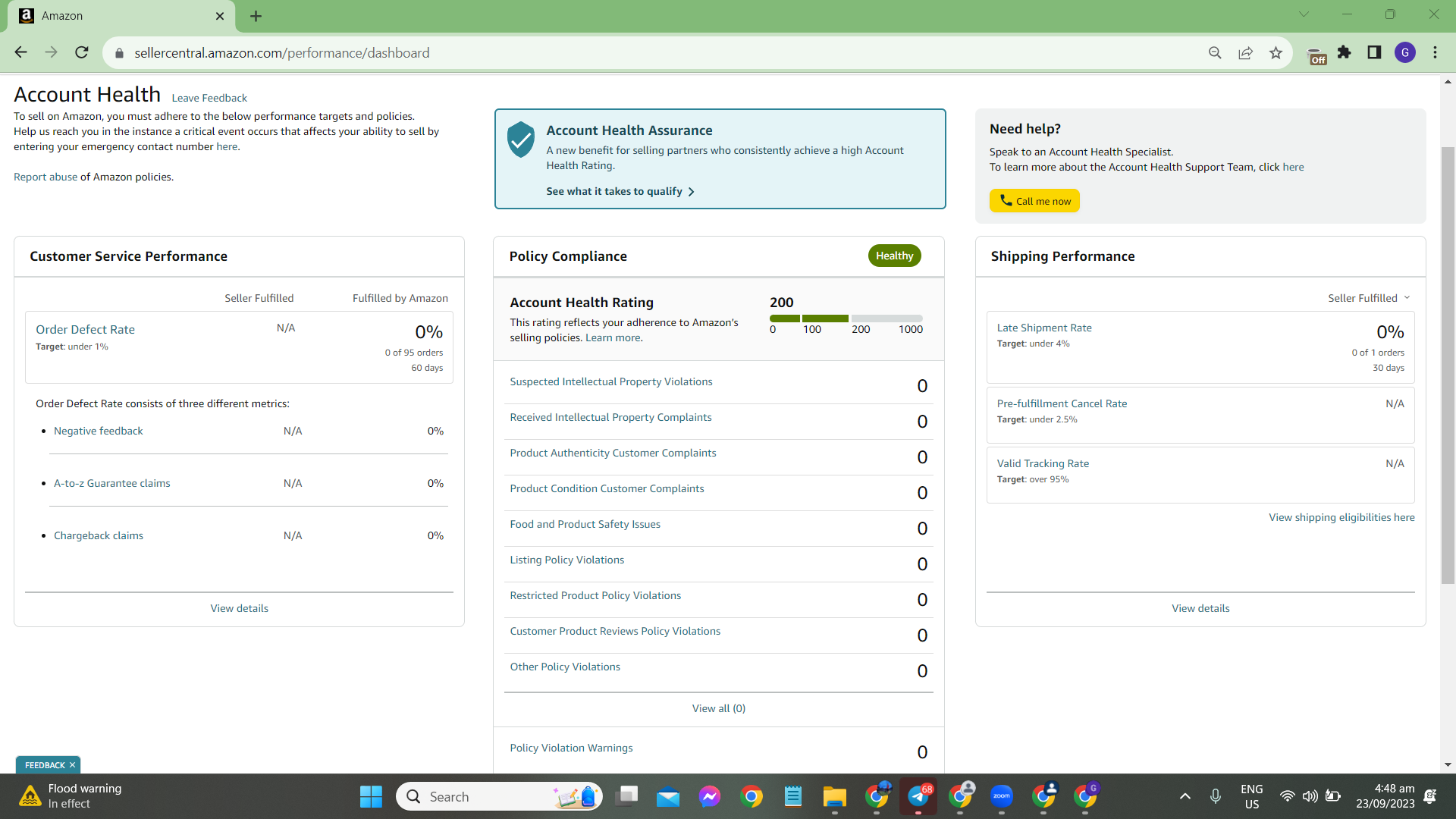Go forward in browser history
1456x819 pixels.
click(x=51, y=52)
